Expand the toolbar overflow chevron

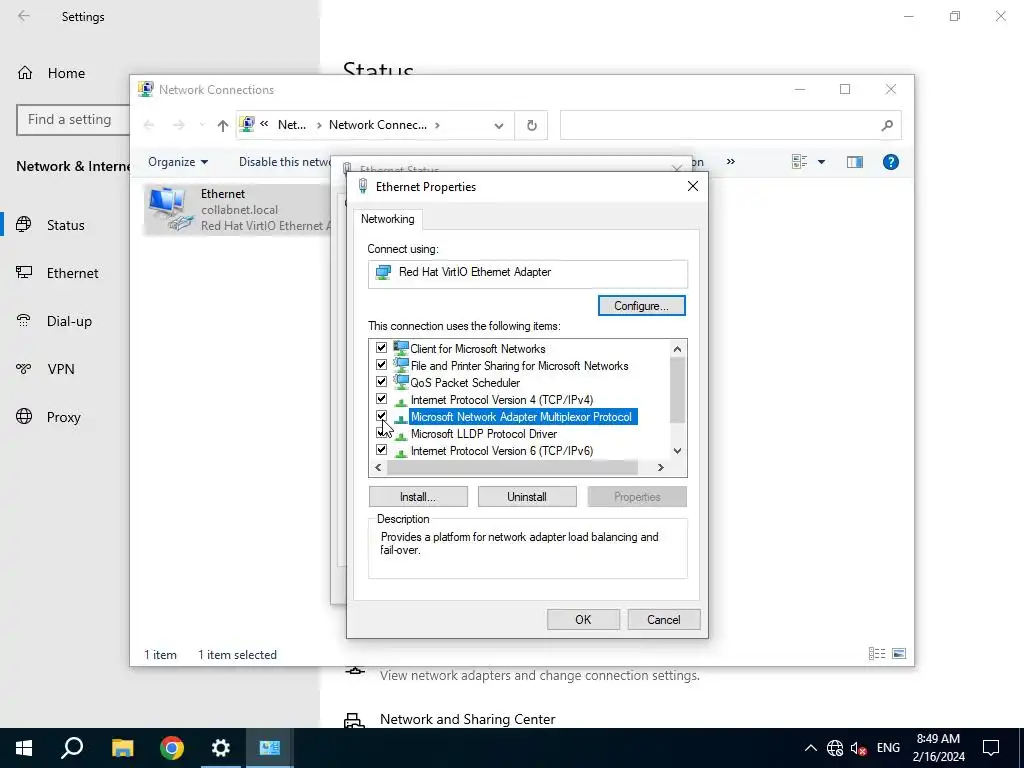click(731, 161)
